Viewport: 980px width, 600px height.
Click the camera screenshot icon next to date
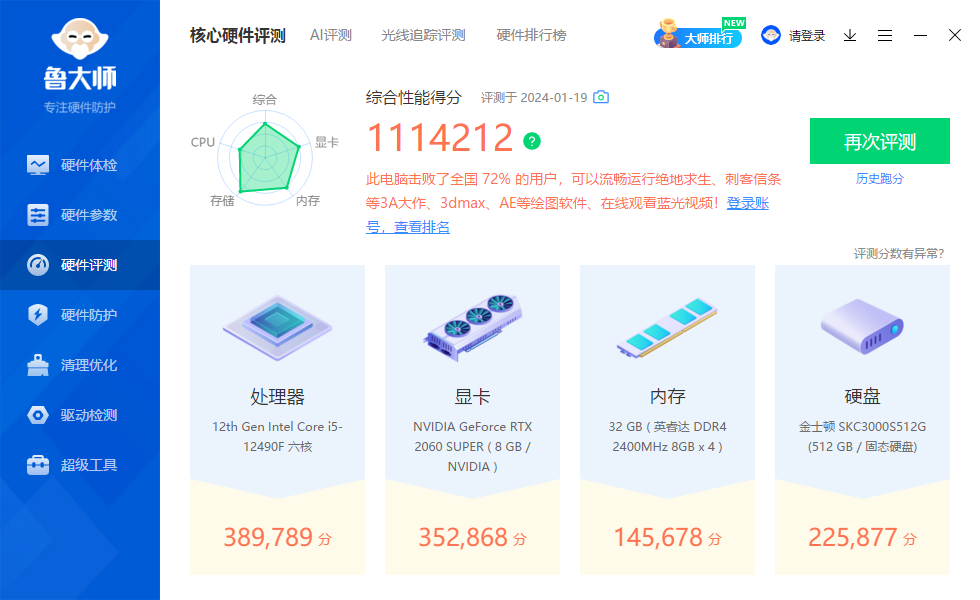click(x=601, y=97)
